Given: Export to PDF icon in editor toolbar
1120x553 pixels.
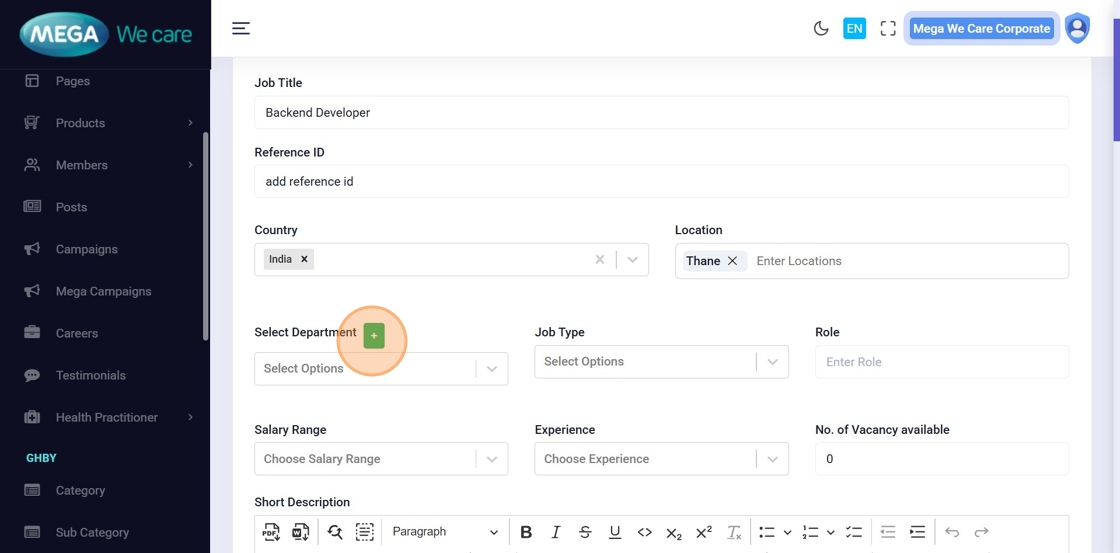Looking at the screenshot, I should pyautogui.click(x=271, y=532).
